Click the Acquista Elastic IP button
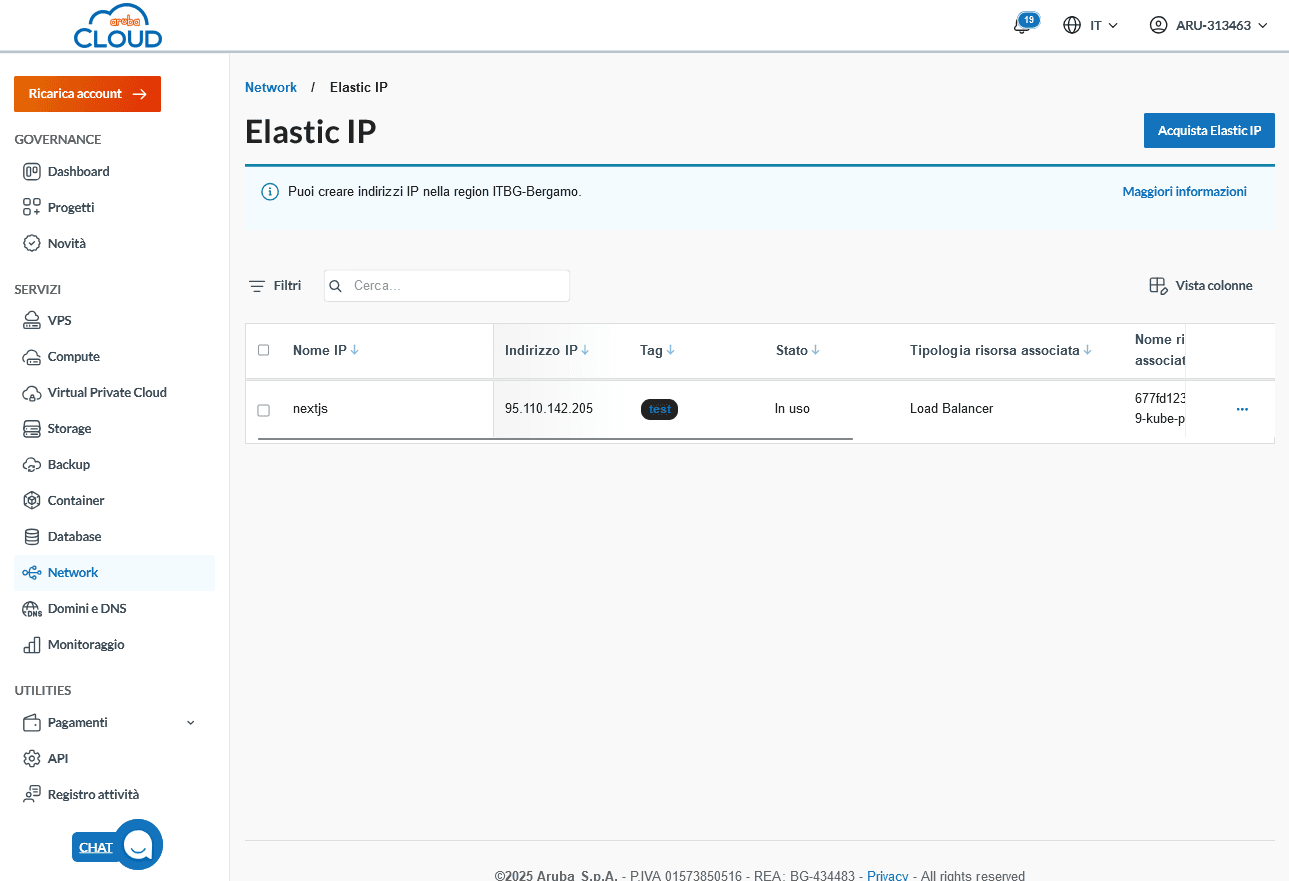Image resolution: width=1289 pixels, height=881 pixels. pyautogui.click(x=1208, y=131)
